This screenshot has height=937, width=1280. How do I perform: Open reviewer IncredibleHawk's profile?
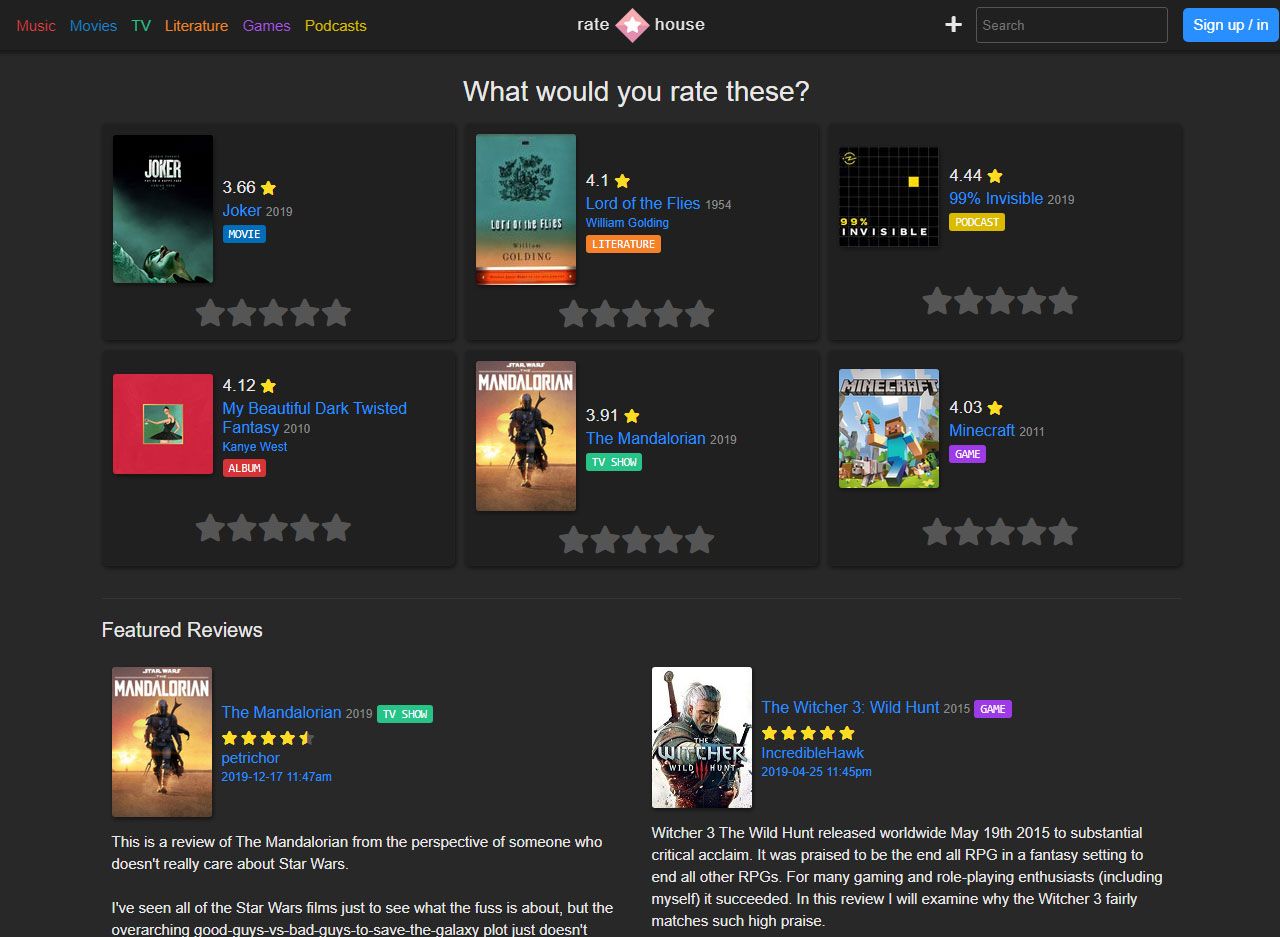click(x=812, y=753)
